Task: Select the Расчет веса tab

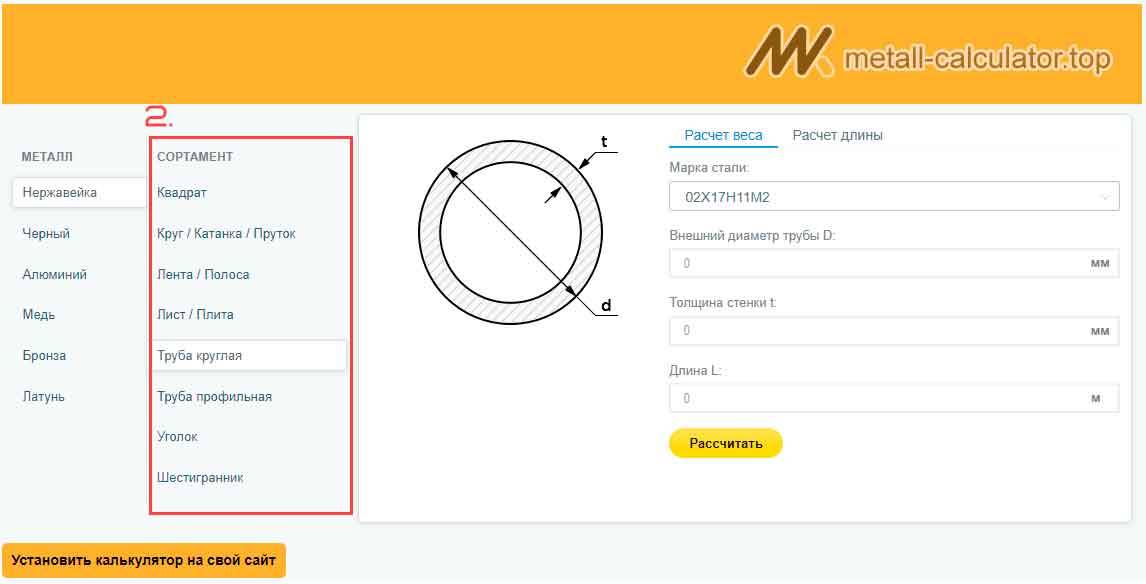Action: [x=723, y=135]
